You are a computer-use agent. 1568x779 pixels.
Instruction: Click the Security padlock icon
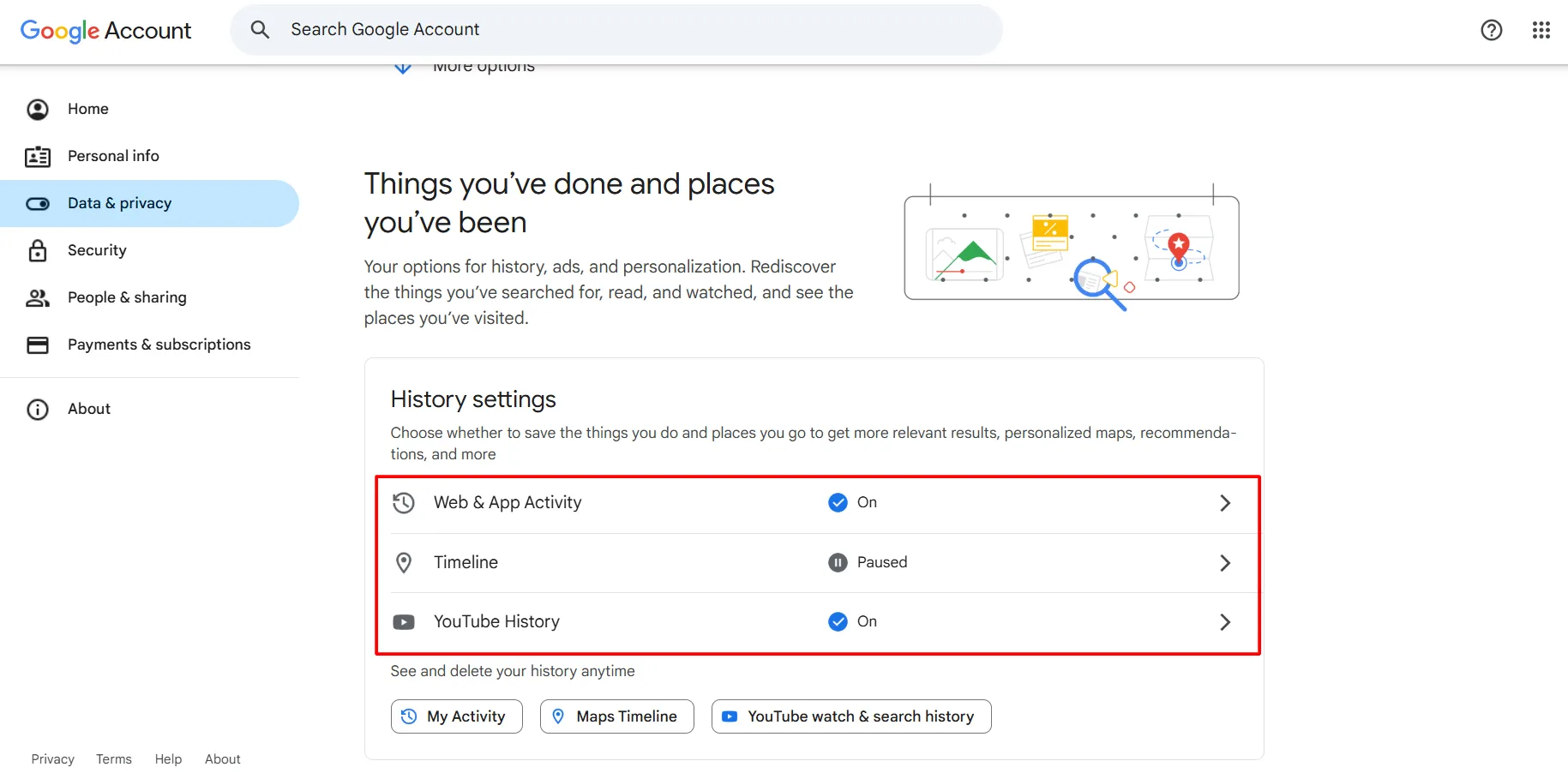tap(38, 250)
